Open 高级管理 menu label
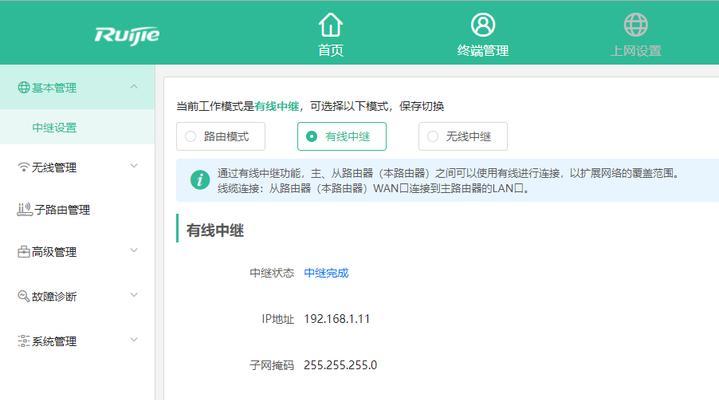This screenshot has height=400, width=719. (x=54, y=252)
